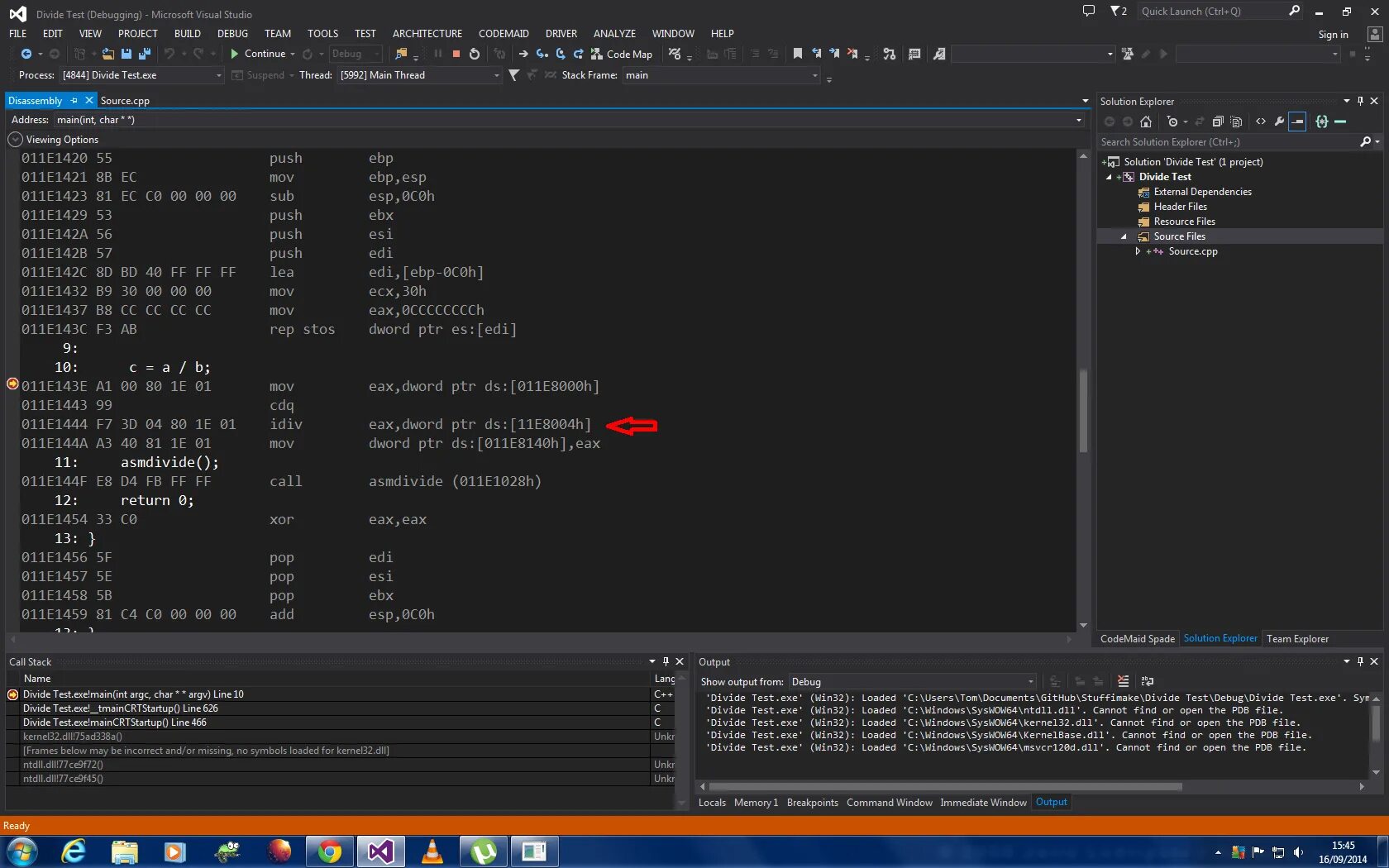Open the Stack Frame dropdown
The height and width of the screenshot is (868, 1389).
[x=721, y=75]
